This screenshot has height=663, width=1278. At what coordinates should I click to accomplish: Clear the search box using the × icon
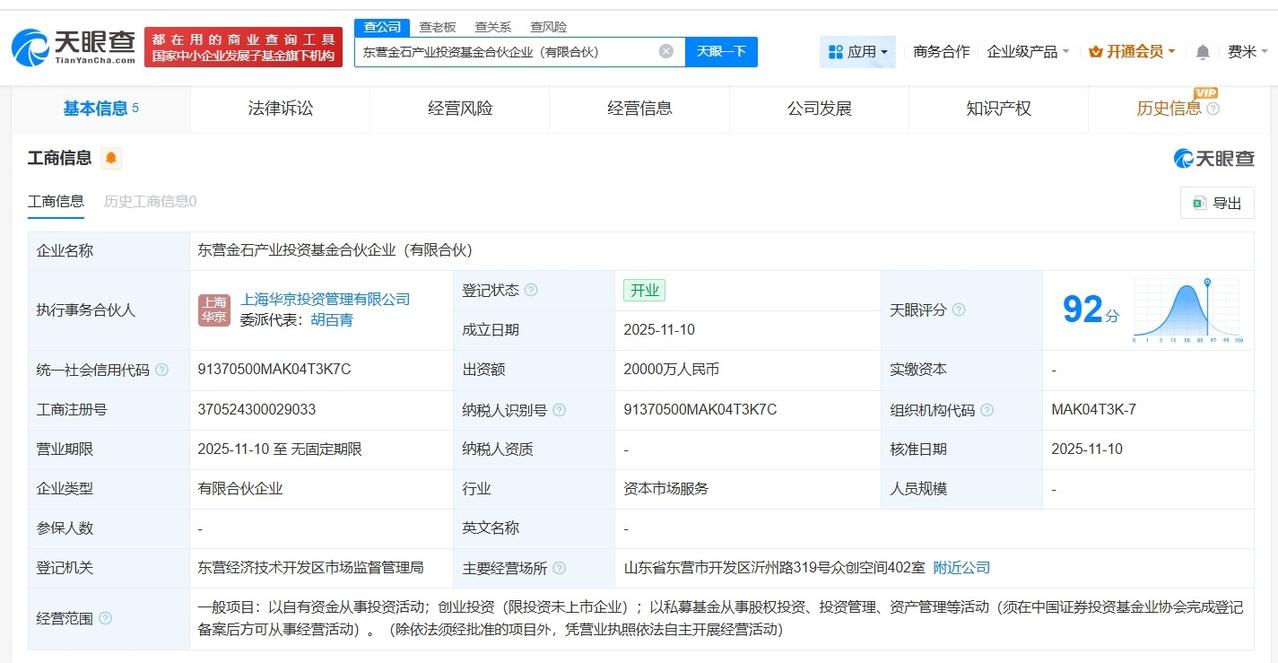665,50
